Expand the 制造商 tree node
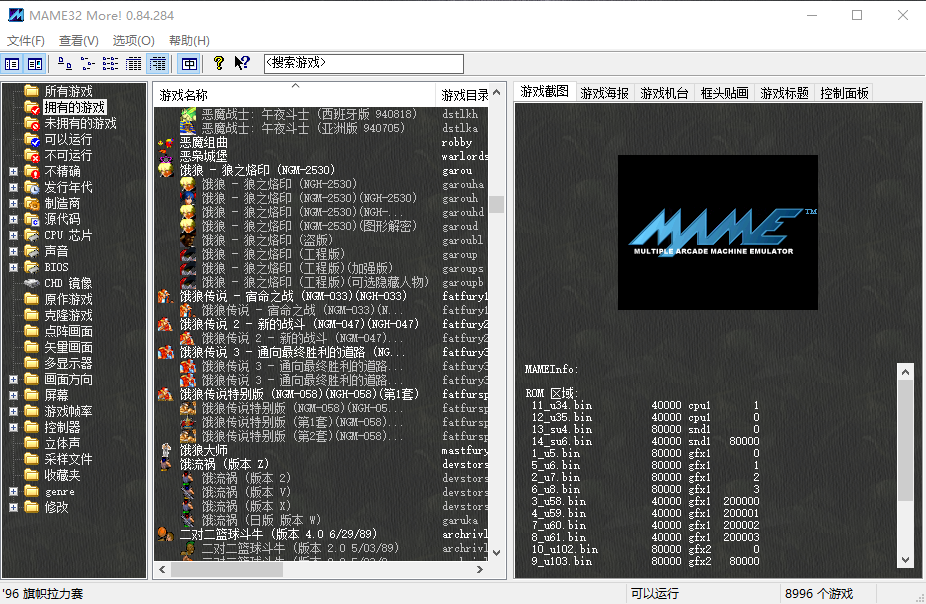 click(13, 204)
